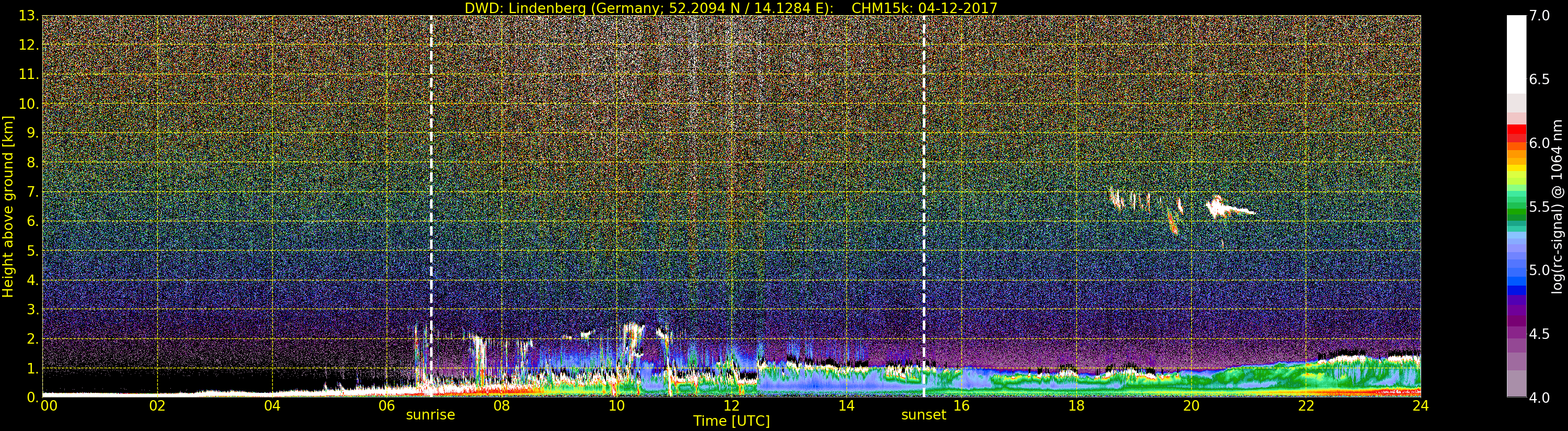This screenshot has height=431, width=1568.
Task: Click the 7.0 label on the colorbar
Action: click(1540, 16)
